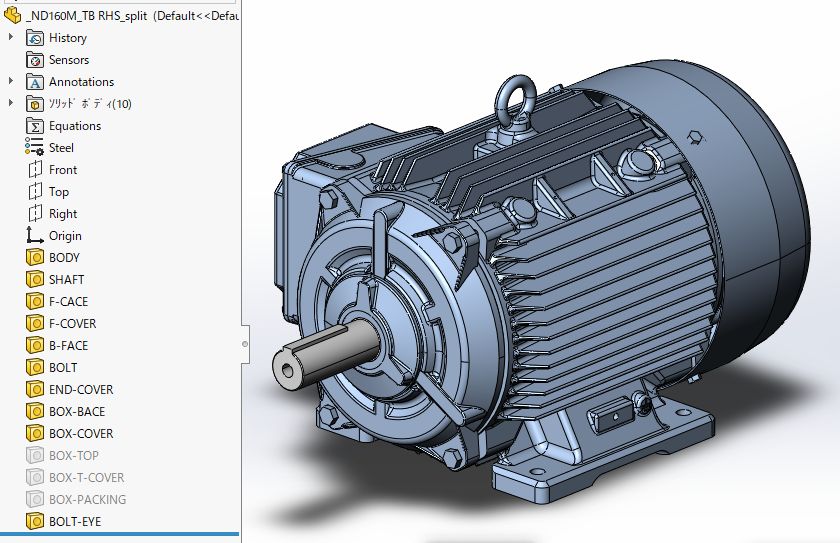Click the Sensors icon in tree

click(35, 60)
